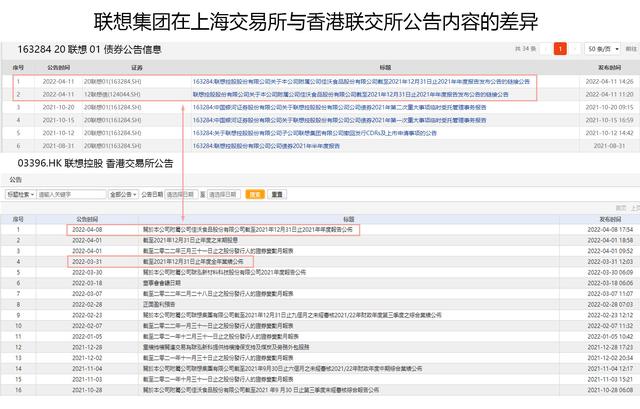This screenshot has height=409, width=640.
Task: Open the bond announcement link dated 2021-10-20
Action: tap(340, 107)
